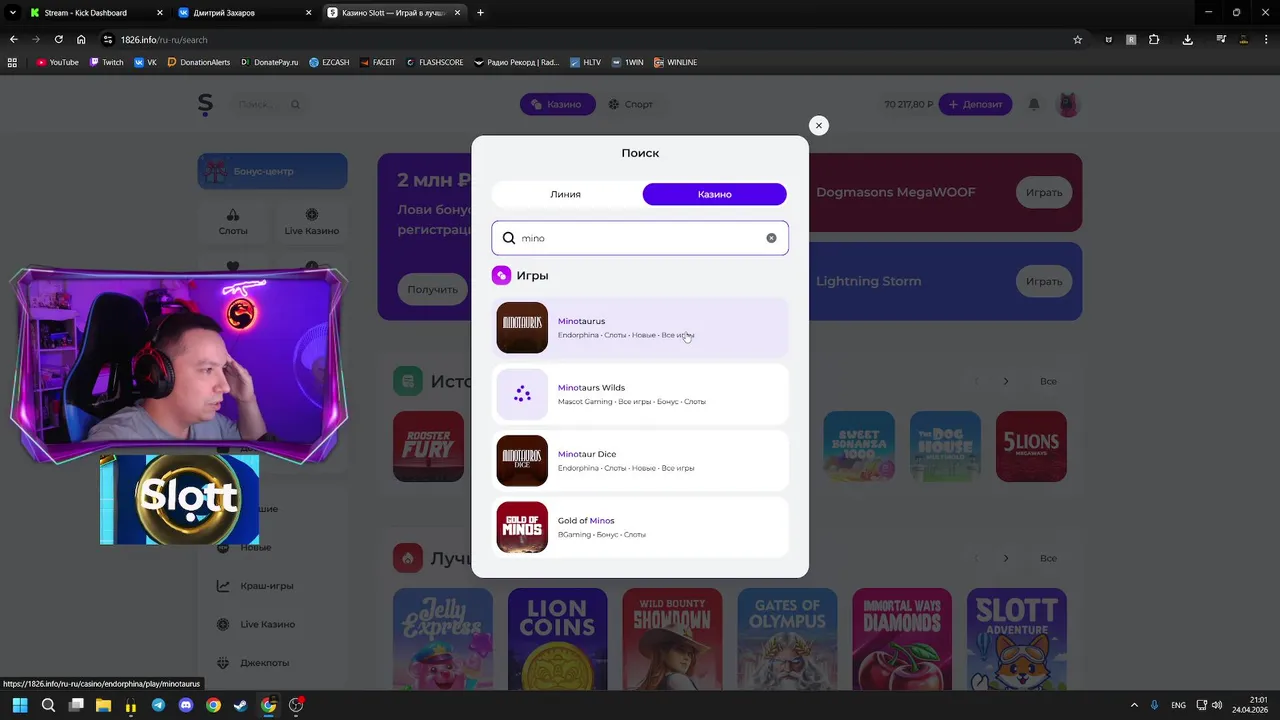Image resolution: width=1280 pixels, height=720 pixels.
Task: Open the Minotaurus game result
Action: (640, 327)
